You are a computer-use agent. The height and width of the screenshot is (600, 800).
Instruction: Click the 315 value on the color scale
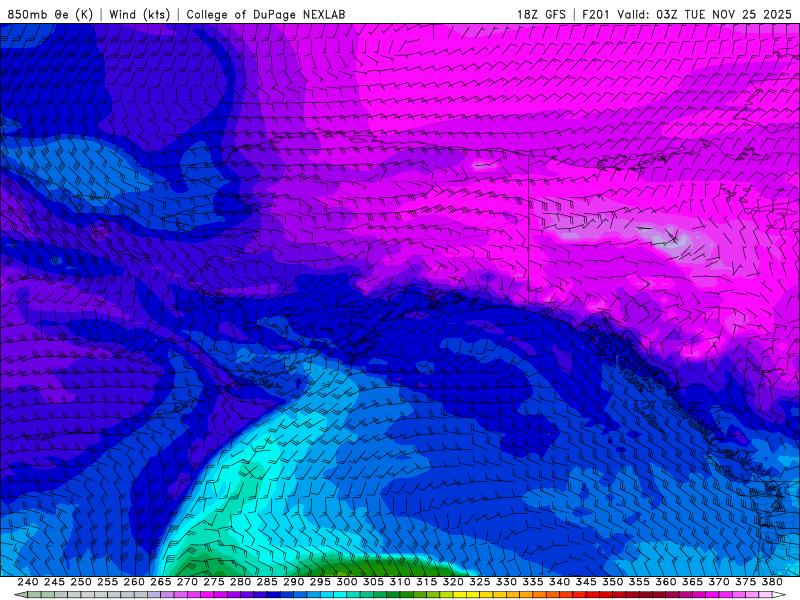tap(427, 582)
